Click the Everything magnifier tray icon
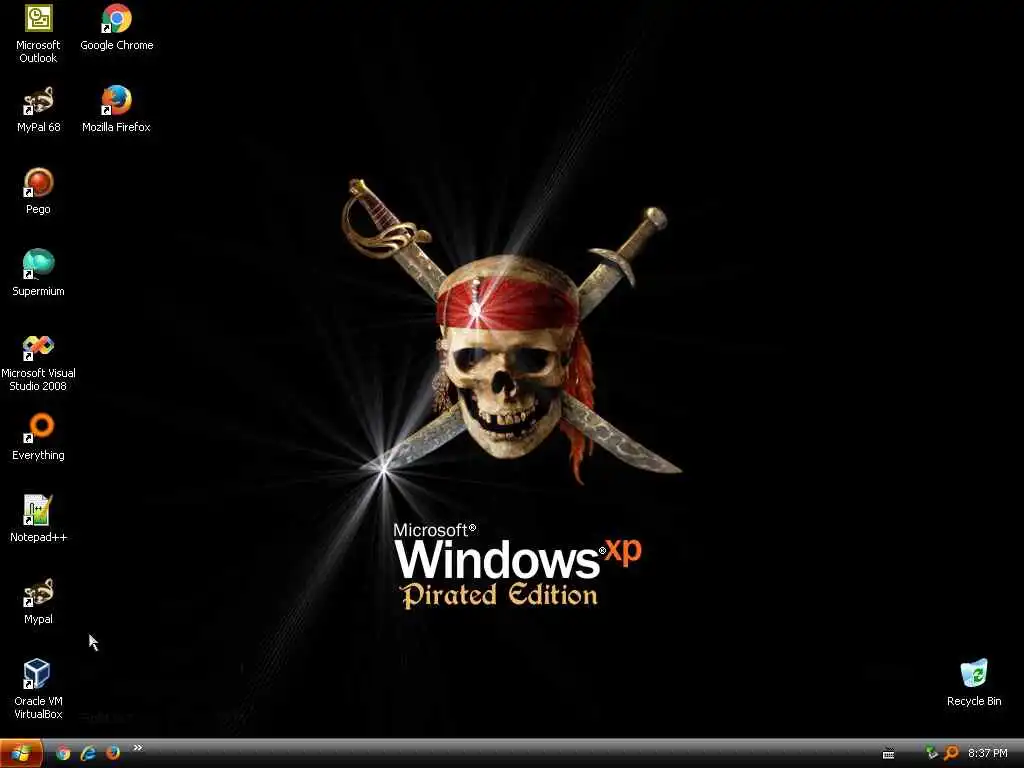1024x768 pixels. click(x=952, y=753)
